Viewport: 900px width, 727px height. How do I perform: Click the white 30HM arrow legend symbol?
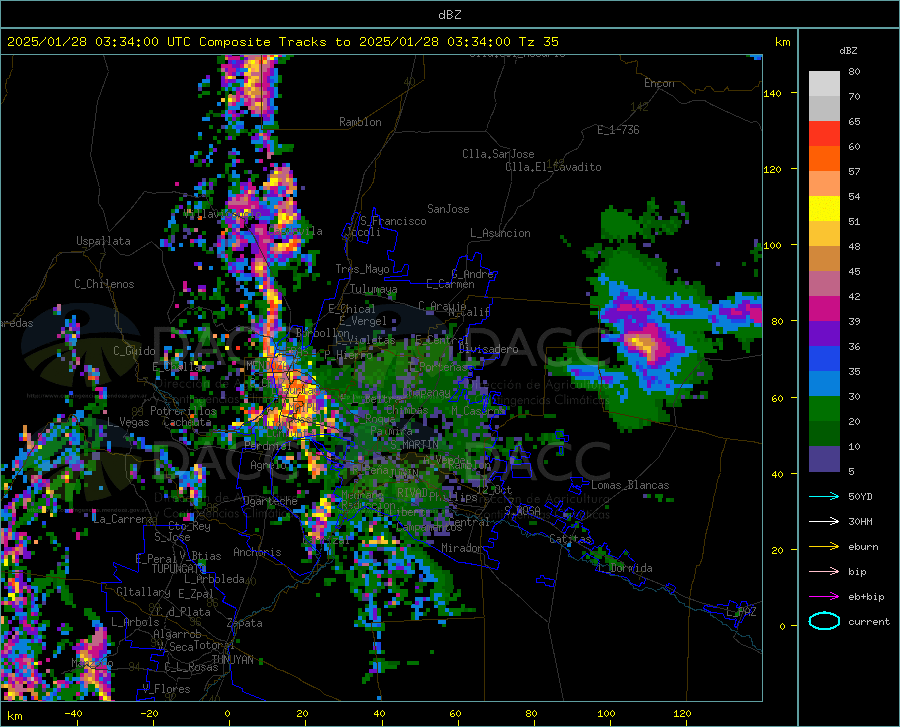click(x=824, y=522)
